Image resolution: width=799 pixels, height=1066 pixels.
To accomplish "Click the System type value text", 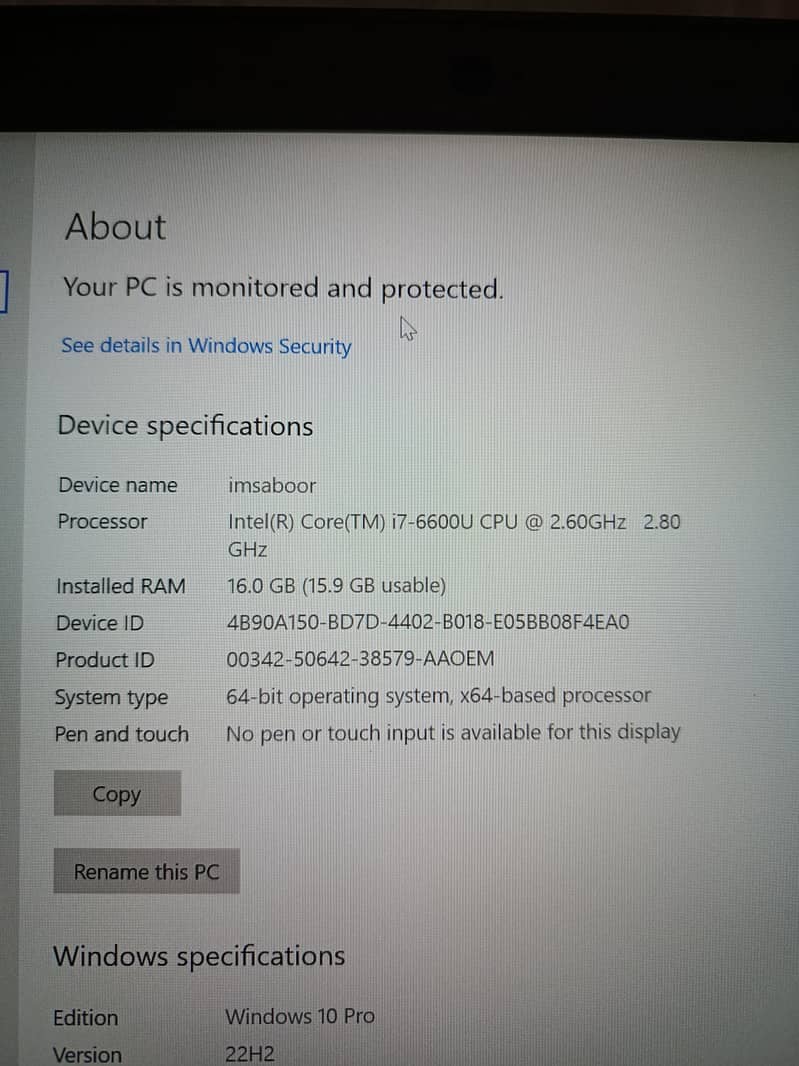I will (439, 696).
